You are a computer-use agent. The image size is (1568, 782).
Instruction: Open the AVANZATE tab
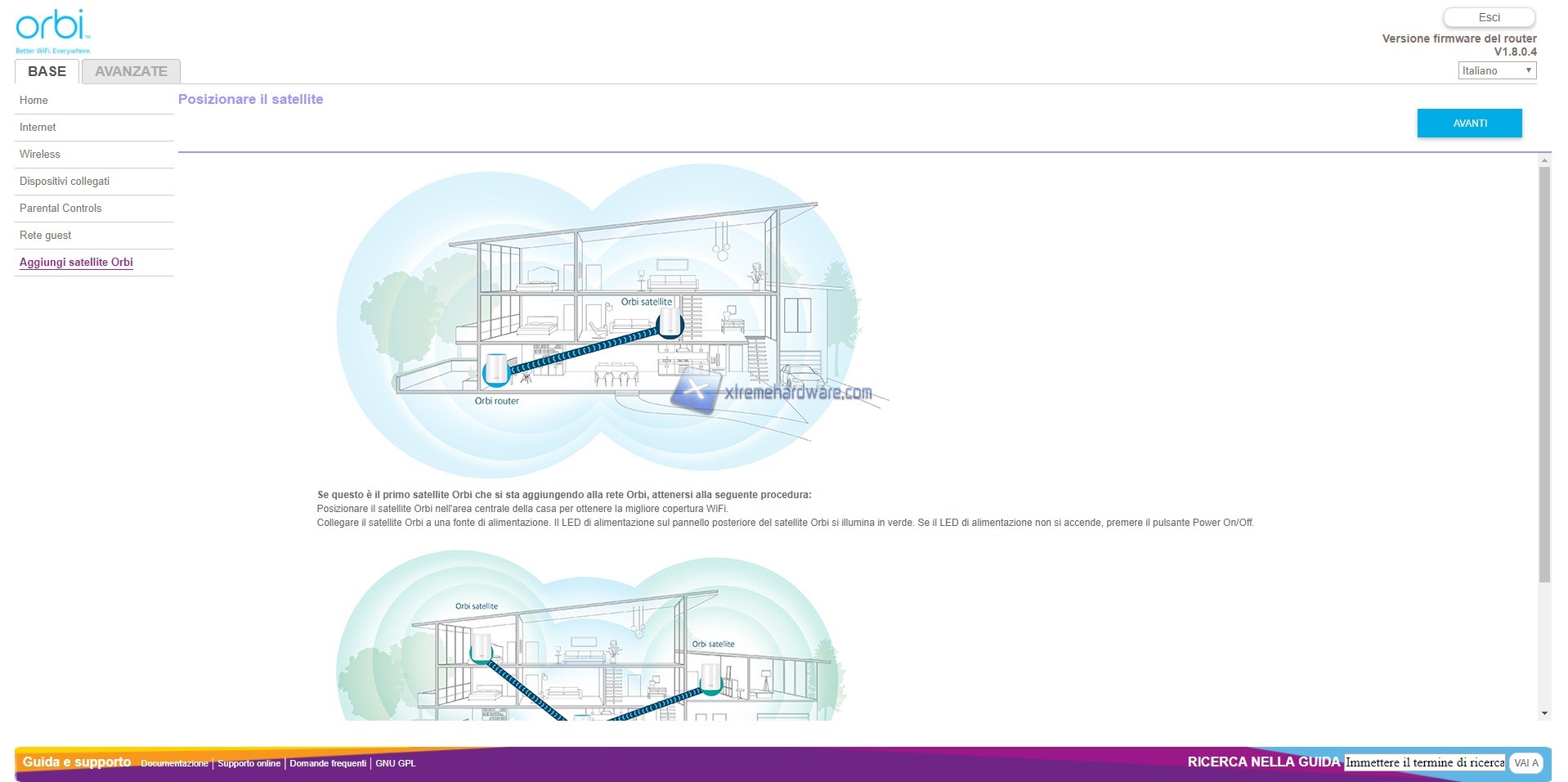pos(131,72)
